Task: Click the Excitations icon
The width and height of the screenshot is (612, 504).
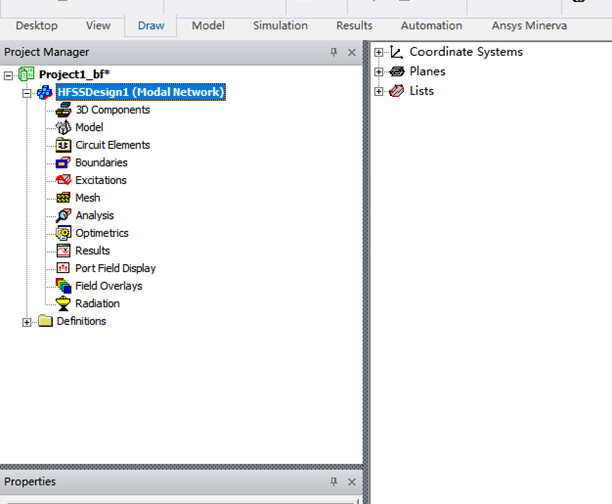Action: (63, 180)
